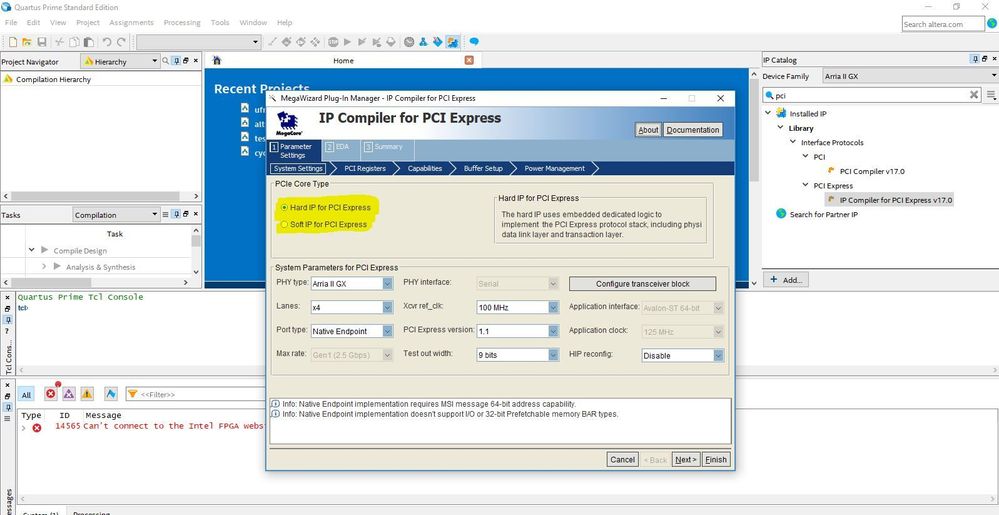Open the Compilation dropdown in Tasks
This screenshot has width=999, height=515.
tap(115, 215)
